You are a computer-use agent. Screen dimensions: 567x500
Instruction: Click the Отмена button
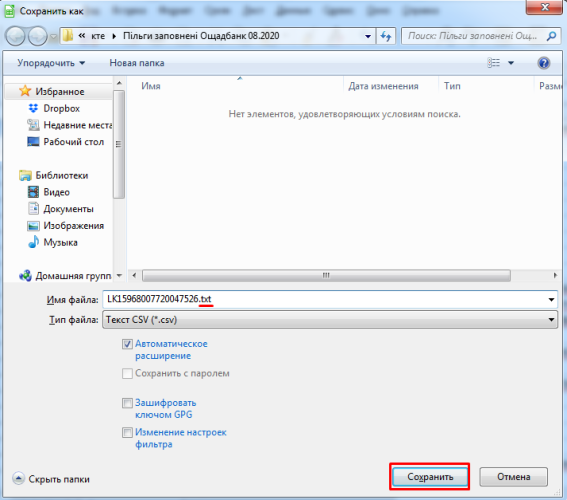[513, 477]
